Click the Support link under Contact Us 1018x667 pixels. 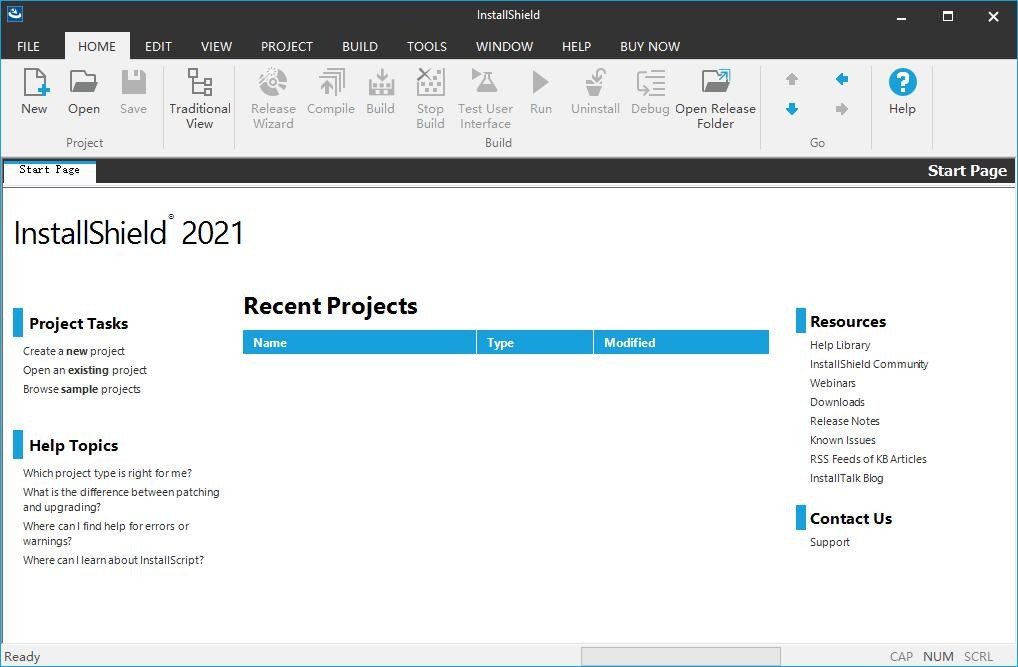(x=830, y=542)
